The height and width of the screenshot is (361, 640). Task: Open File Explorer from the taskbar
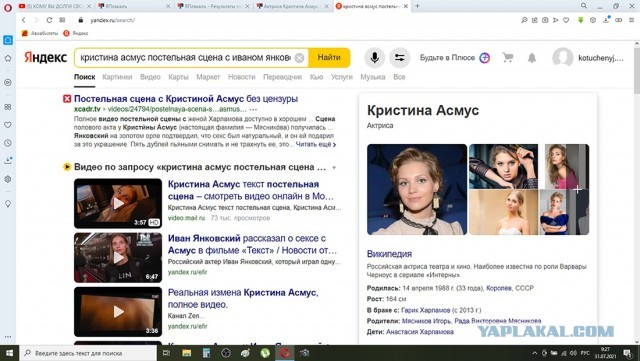click(x=187, y=353)
